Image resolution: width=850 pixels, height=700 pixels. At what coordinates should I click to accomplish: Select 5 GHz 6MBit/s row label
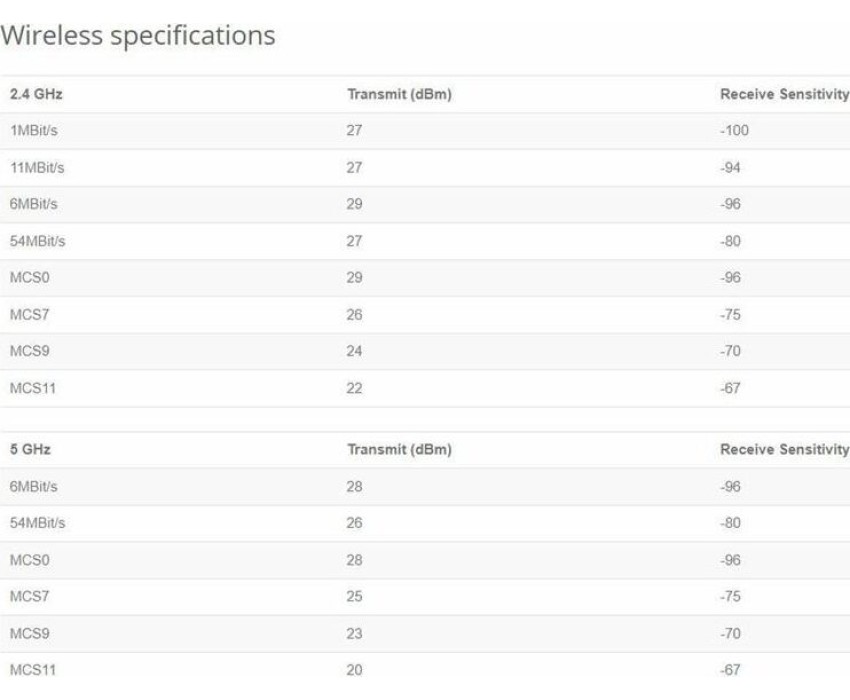[34, 487]
